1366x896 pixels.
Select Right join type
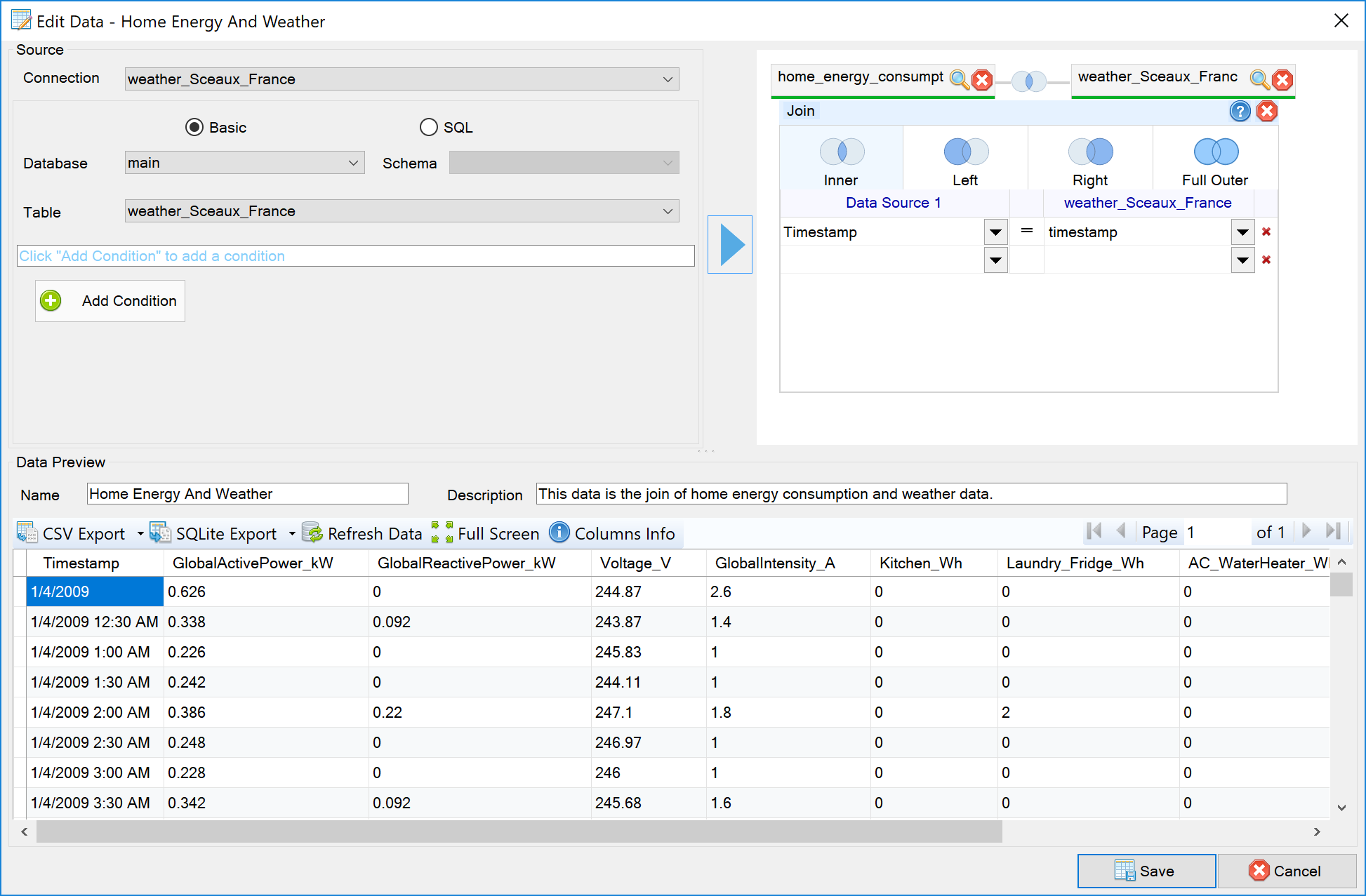pyautogui.click(x=1090, y=152)
